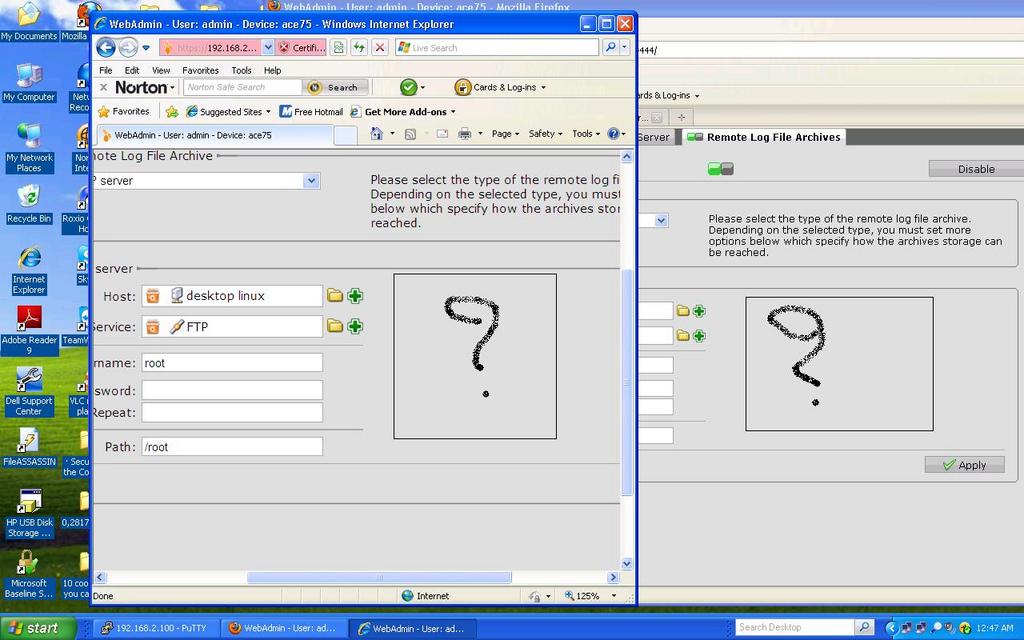Click the IE back navigation arrow
The width and height of the screenshot is (1024, 640).
click(106, 47)
